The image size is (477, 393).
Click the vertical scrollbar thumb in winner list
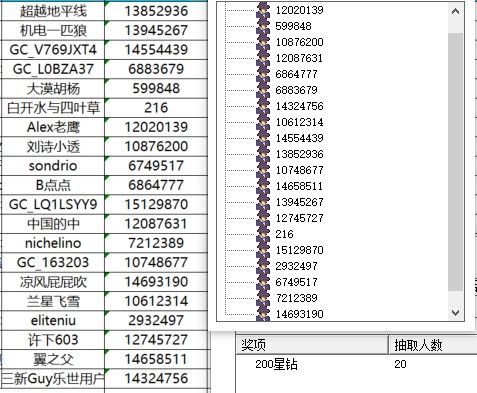tap(455, 162)
